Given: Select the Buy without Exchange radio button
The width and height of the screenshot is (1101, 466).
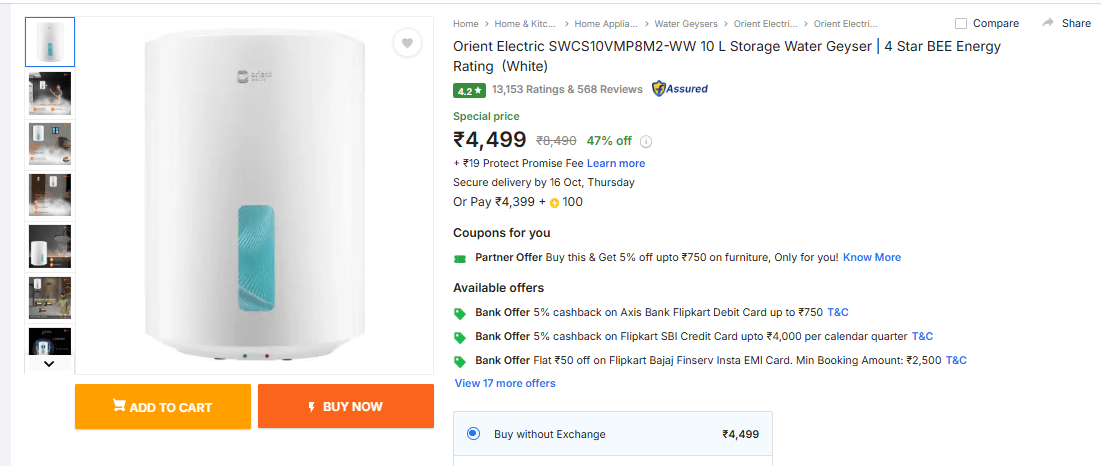Looking at the screenshot, I should pos(473,434).
